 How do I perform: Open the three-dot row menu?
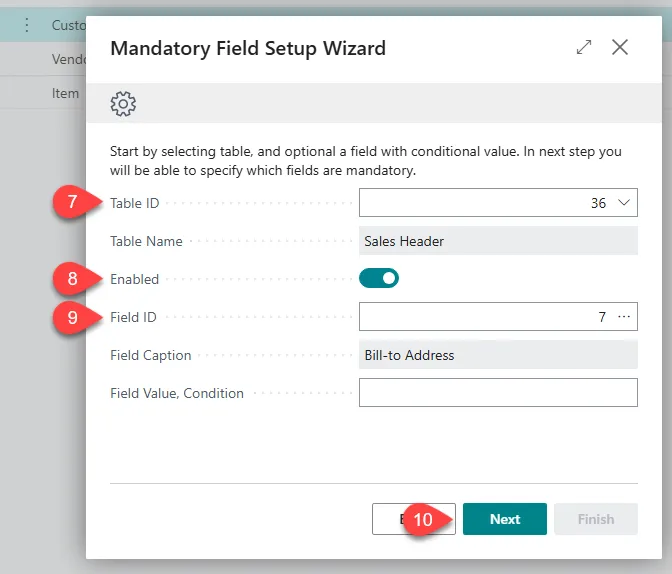click(27, 25)
